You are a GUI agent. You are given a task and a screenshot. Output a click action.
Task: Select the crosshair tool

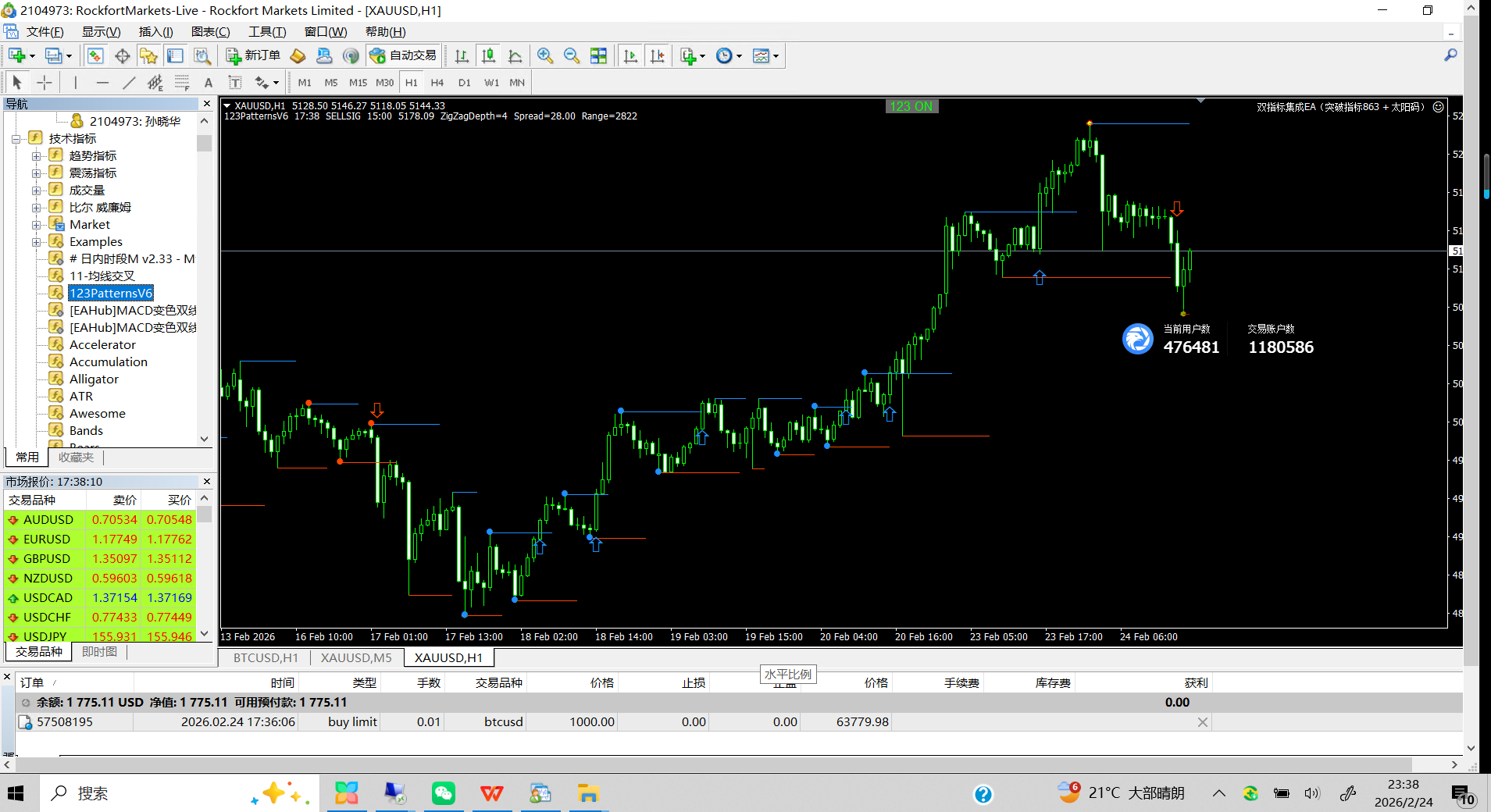coord(45,82)
